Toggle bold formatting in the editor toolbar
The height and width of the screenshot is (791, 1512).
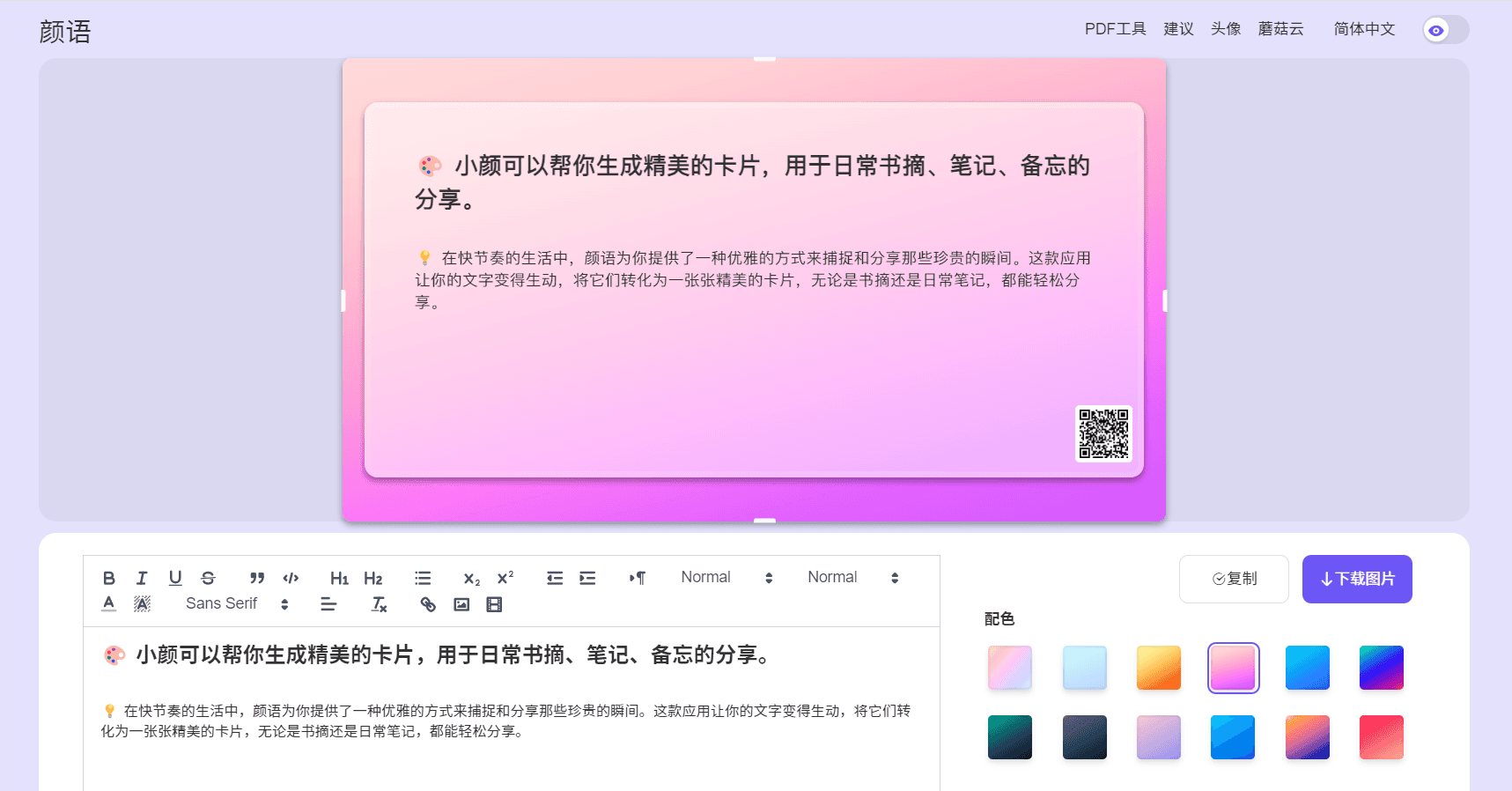point(109,578)
